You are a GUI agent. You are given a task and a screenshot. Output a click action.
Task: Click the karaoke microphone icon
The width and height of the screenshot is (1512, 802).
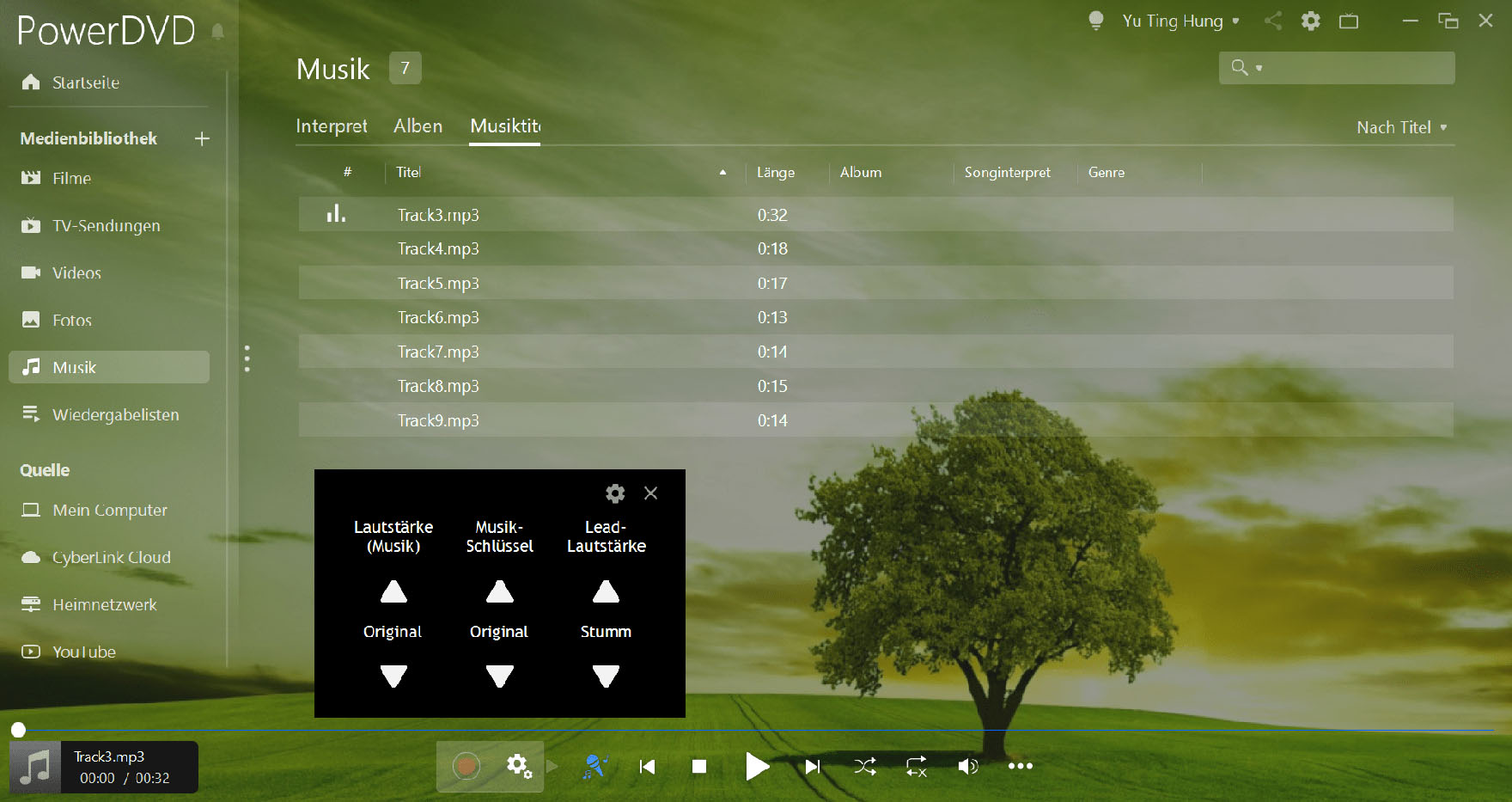[594, 766]
